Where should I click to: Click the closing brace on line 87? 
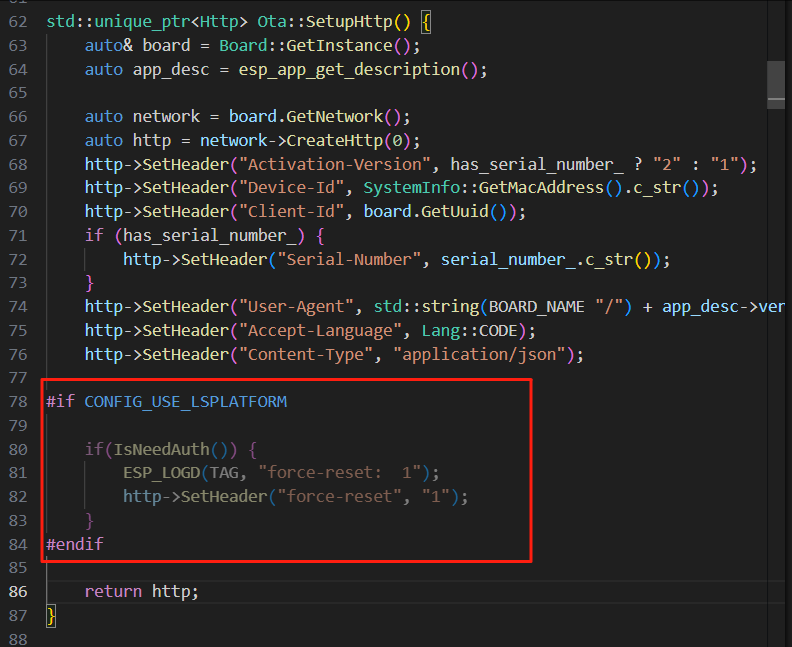pos(51,616)
